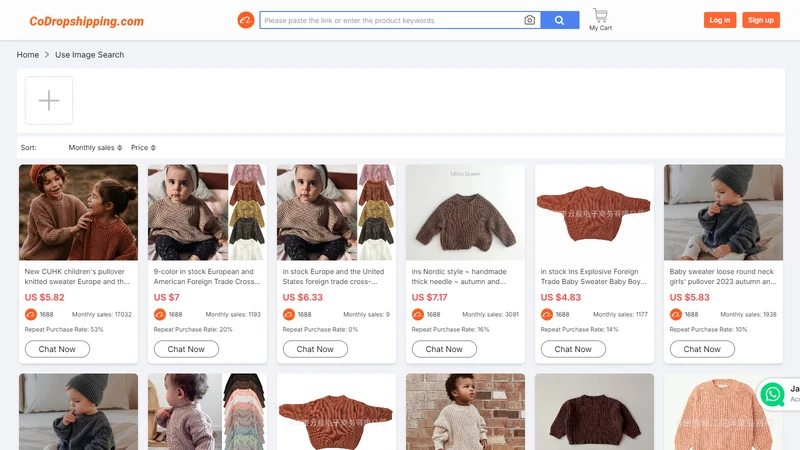Open second-row dark maroon sweater thumbnail
This screenshot has width=800, height=450.
pyautogui.click(x=594, y=412)
